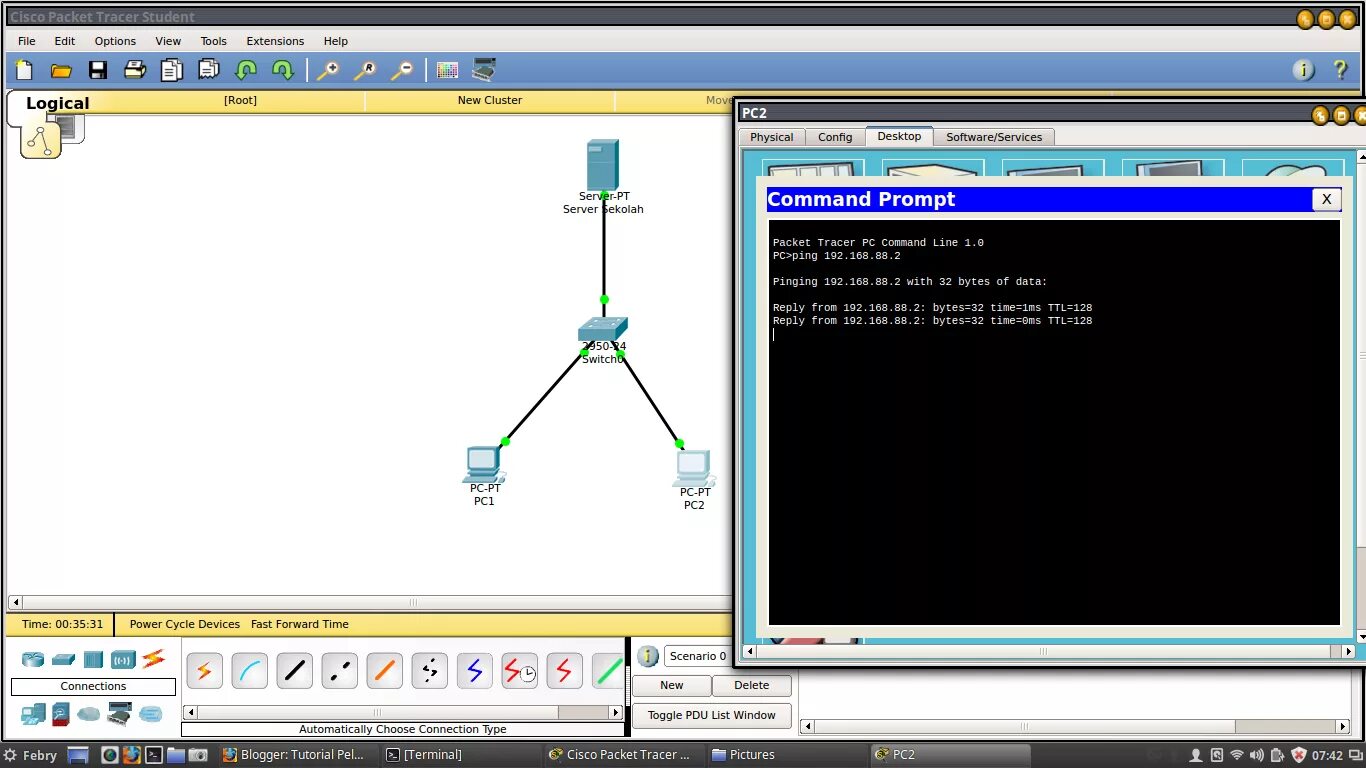1366x768 pixels.
Task: Select the WAN Emulation cloud category icon
Action: (x=89, y=714)
